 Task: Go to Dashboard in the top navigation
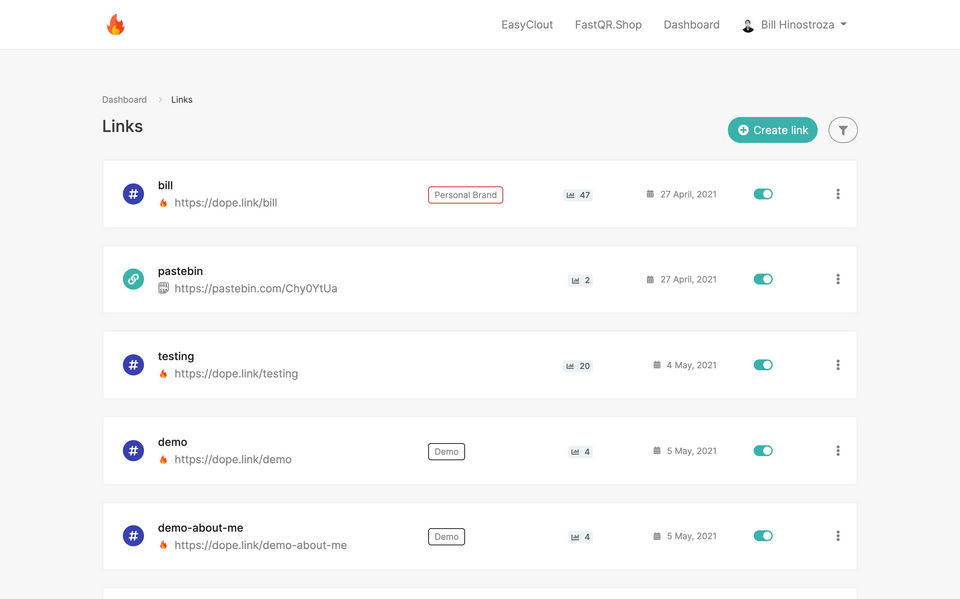(691, 24)
